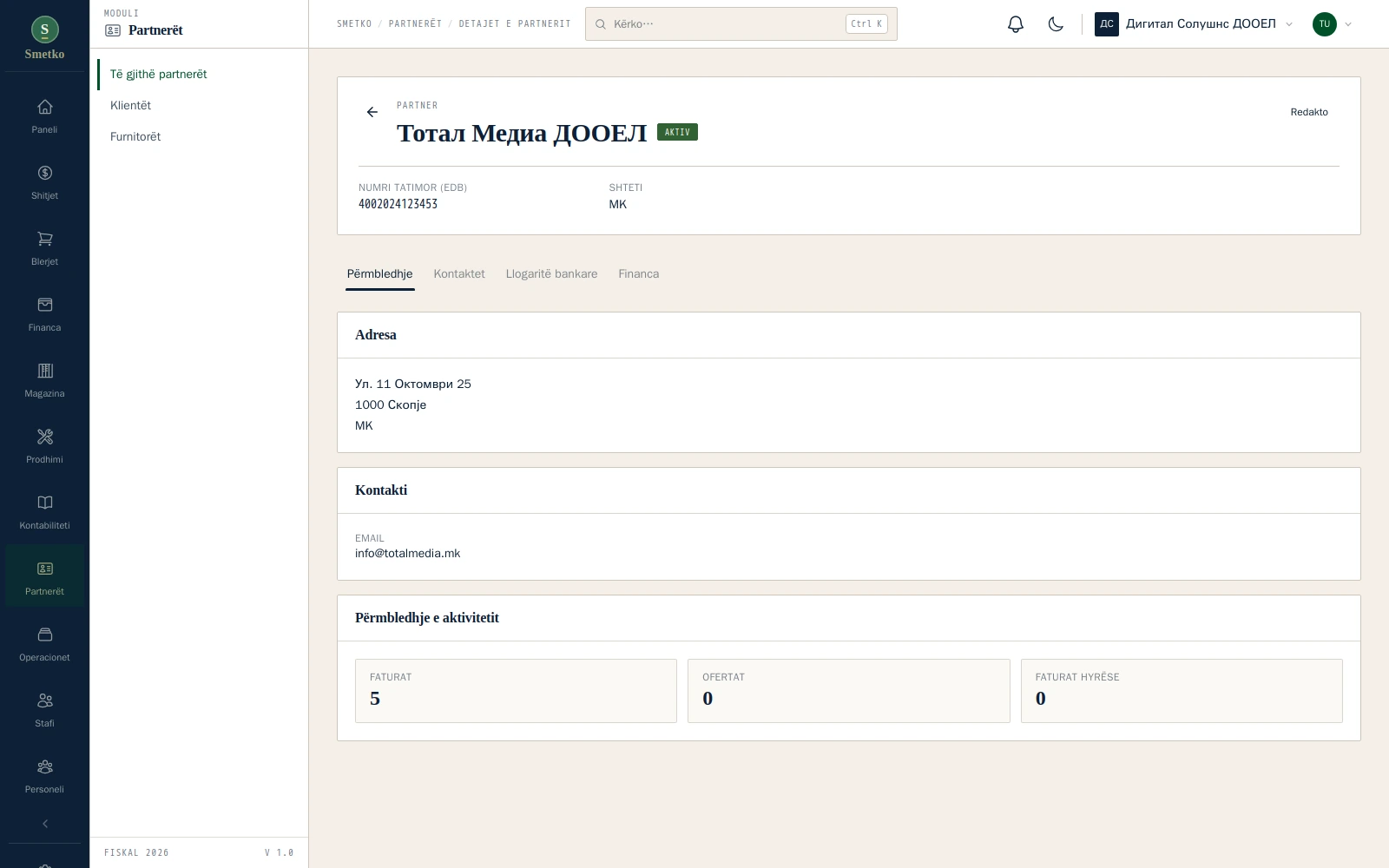
Task: Open the TU user menu
Action: pos(1332,24)
